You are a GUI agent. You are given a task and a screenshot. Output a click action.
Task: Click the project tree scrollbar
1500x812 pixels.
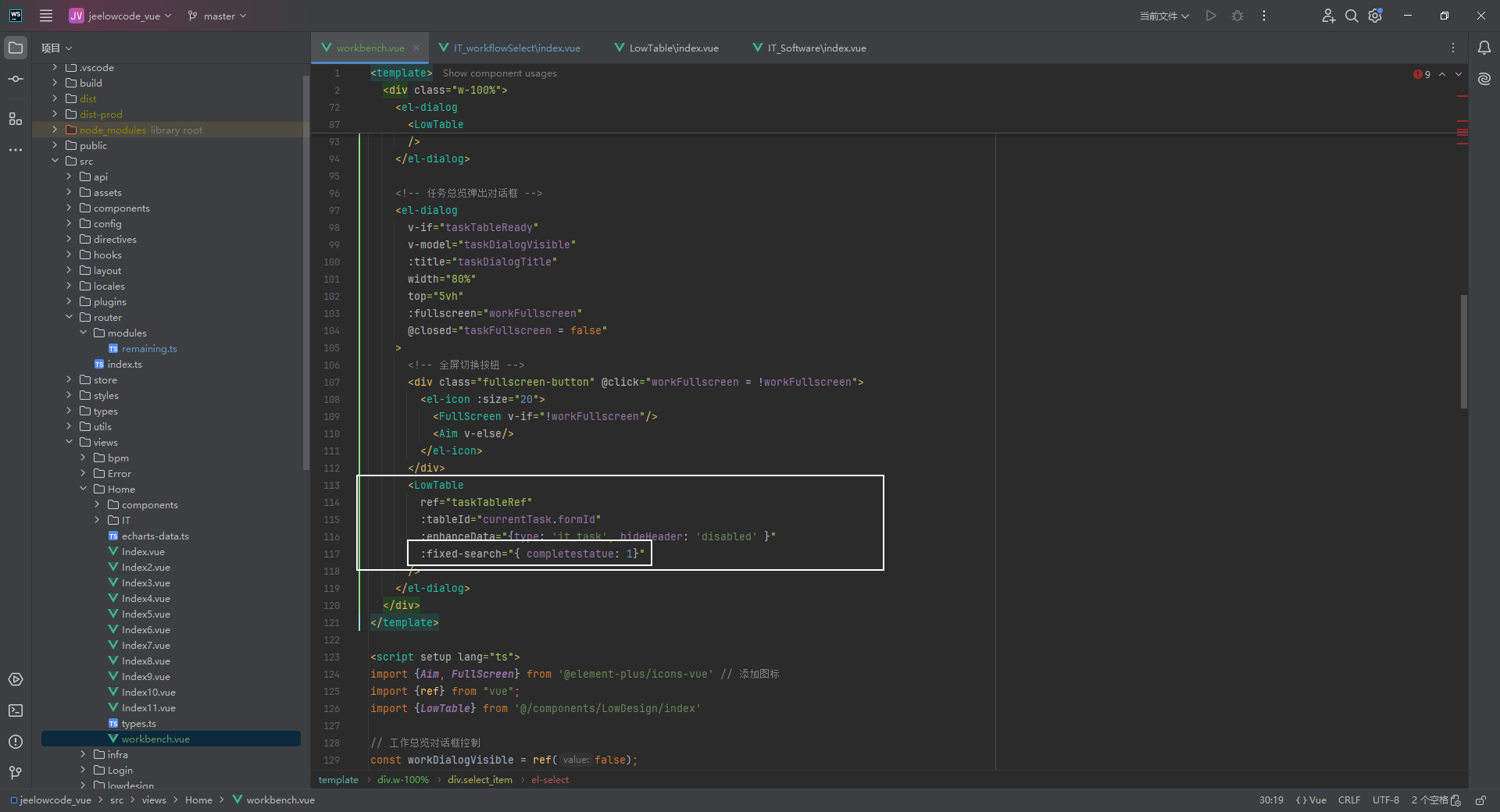[x=305, y=273]
